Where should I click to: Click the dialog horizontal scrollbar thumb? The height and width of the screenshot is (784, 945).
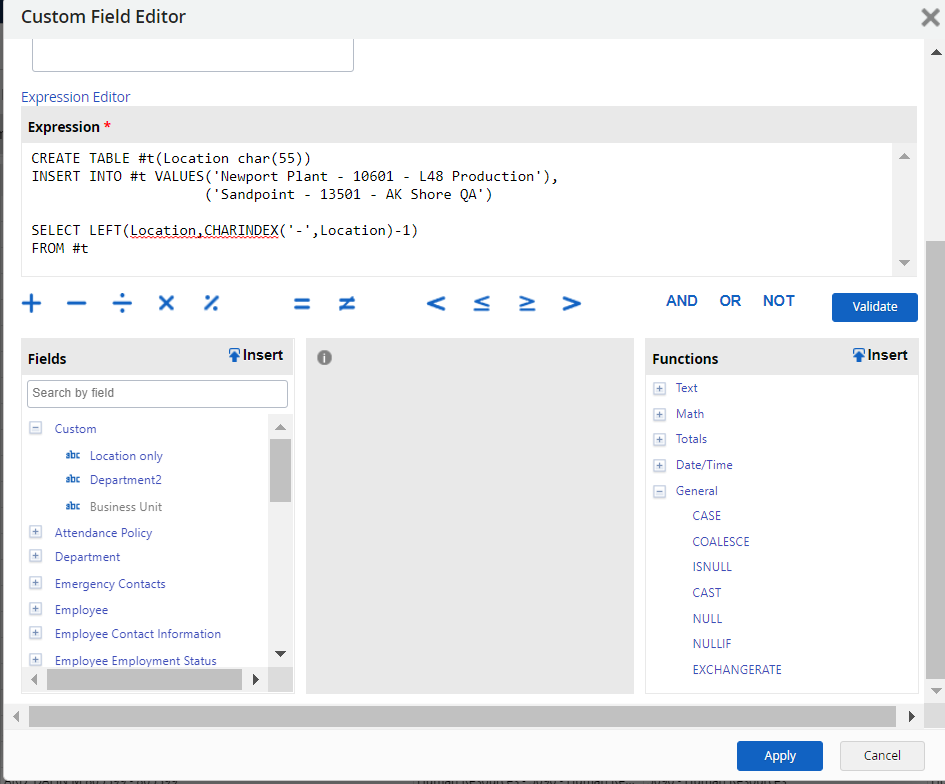click(462, 717)
